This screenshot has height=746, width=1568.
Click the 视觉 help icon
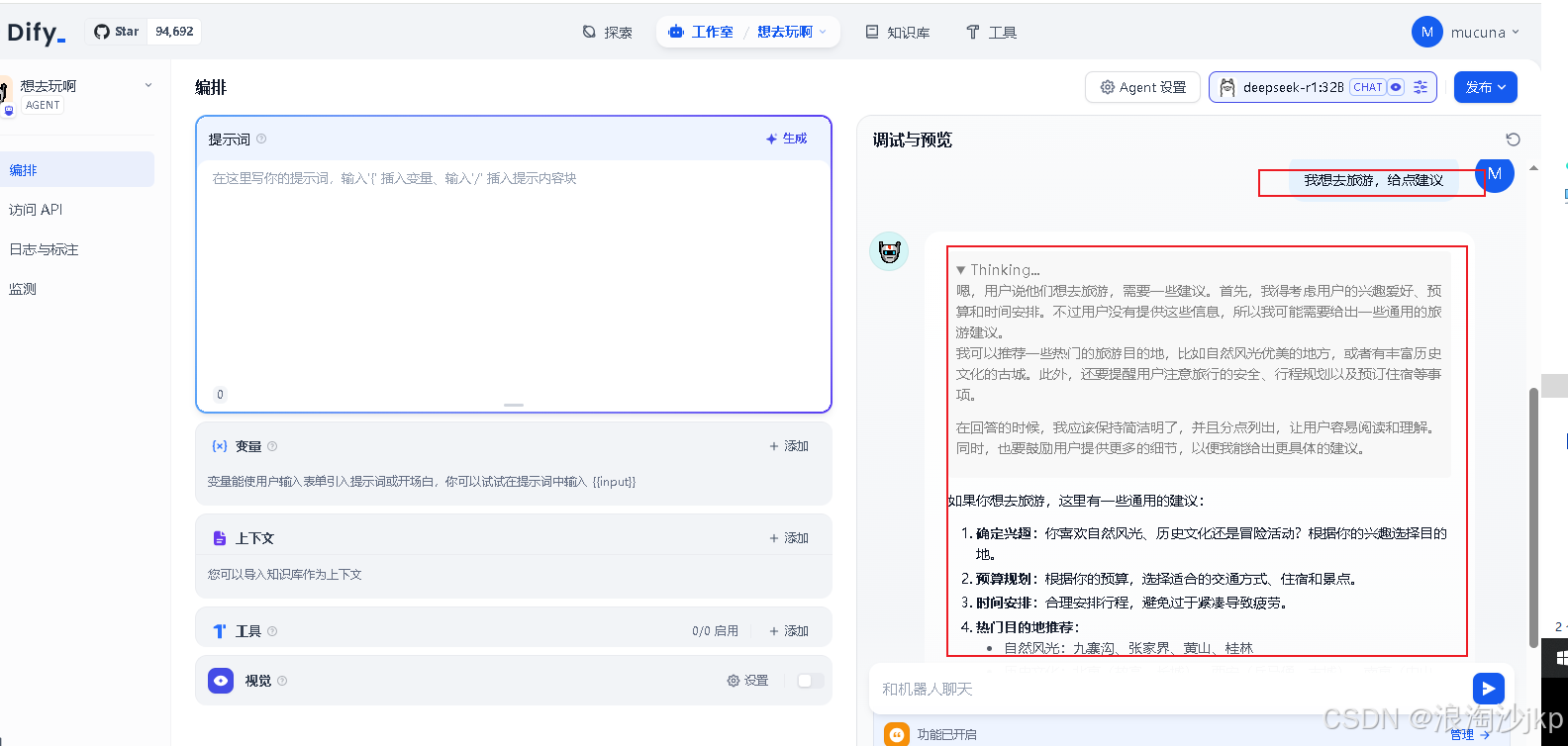coord(282,681)
